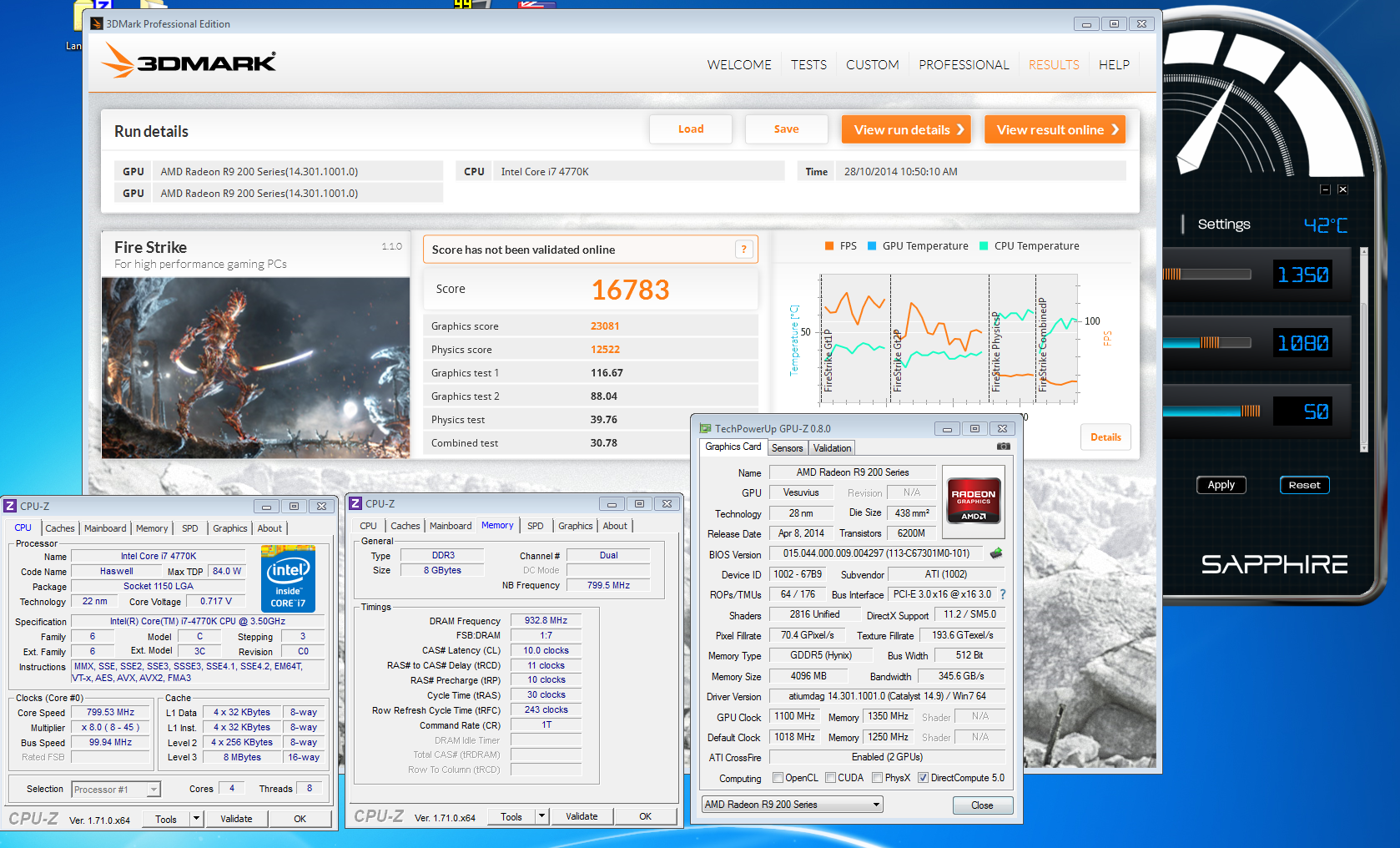Click Reset in the Sapphire utility
Image resolution: width=1400 pixels, height=848 pixels.
click(x=1304, y=485)
